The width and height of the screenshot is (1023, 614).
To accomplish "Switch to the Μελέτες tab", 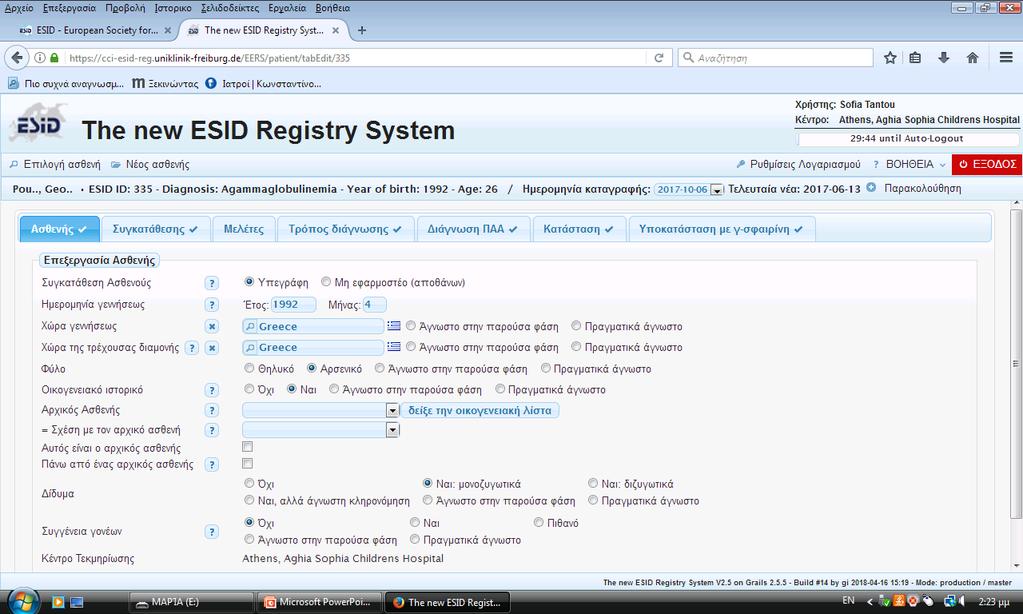I will [x=243, y=229].
